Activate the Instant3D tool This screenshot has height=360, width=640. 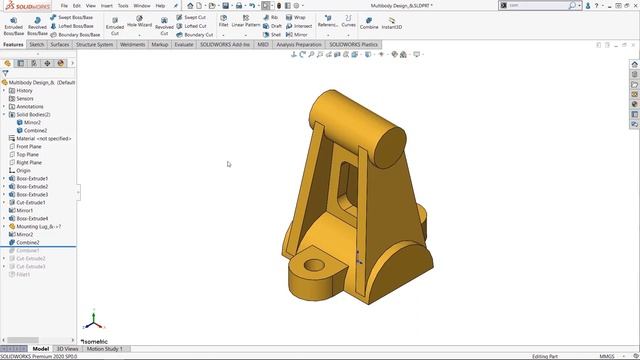pos(392,23)
